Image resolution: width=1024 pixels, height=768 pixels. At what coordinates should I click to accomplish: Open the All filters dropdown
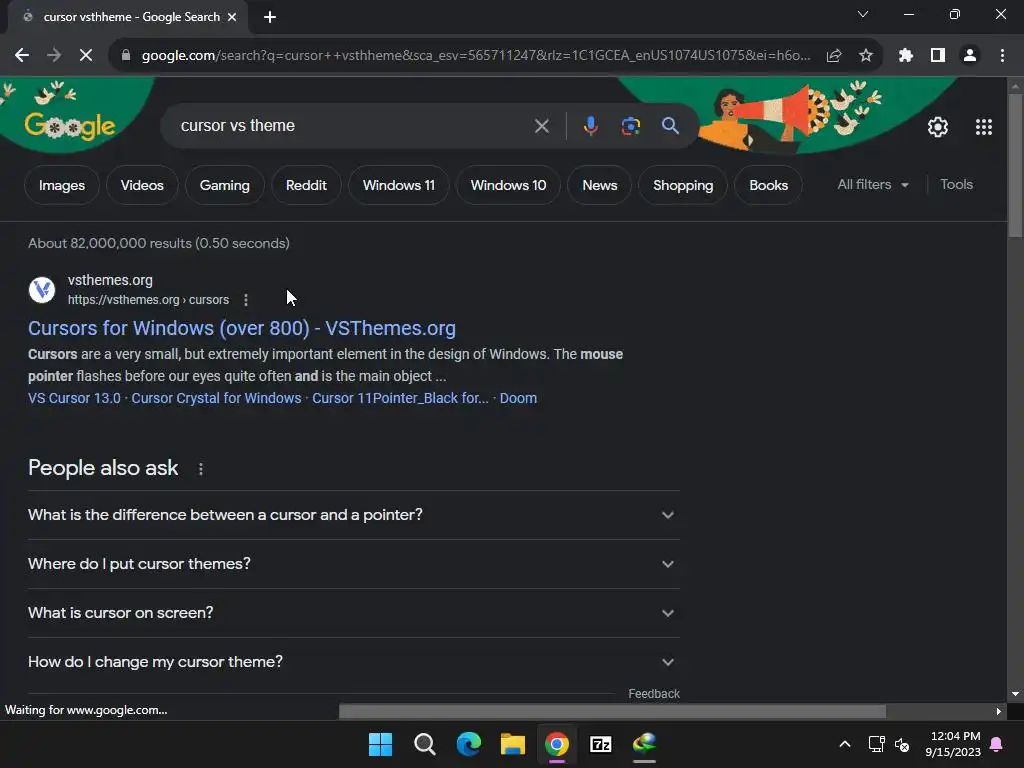[x=872, y=185]
